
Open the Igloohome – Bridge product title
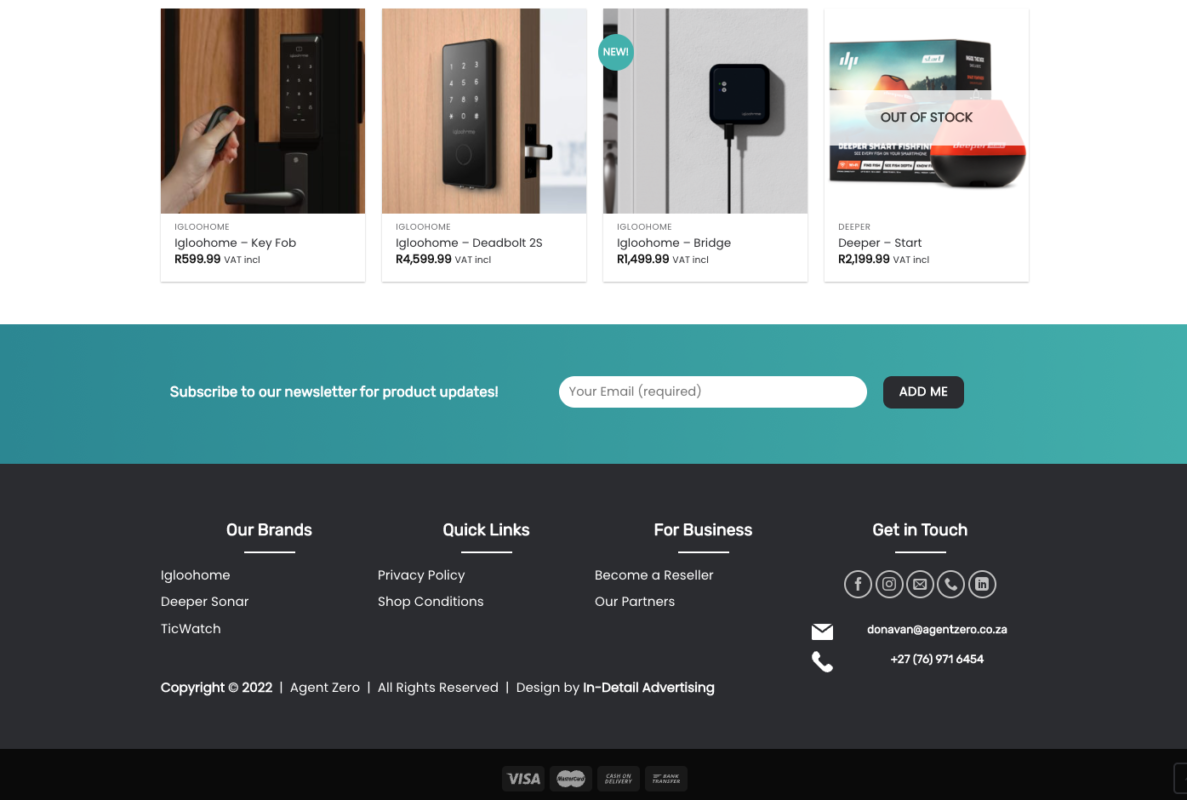click(x=674, y=242)
